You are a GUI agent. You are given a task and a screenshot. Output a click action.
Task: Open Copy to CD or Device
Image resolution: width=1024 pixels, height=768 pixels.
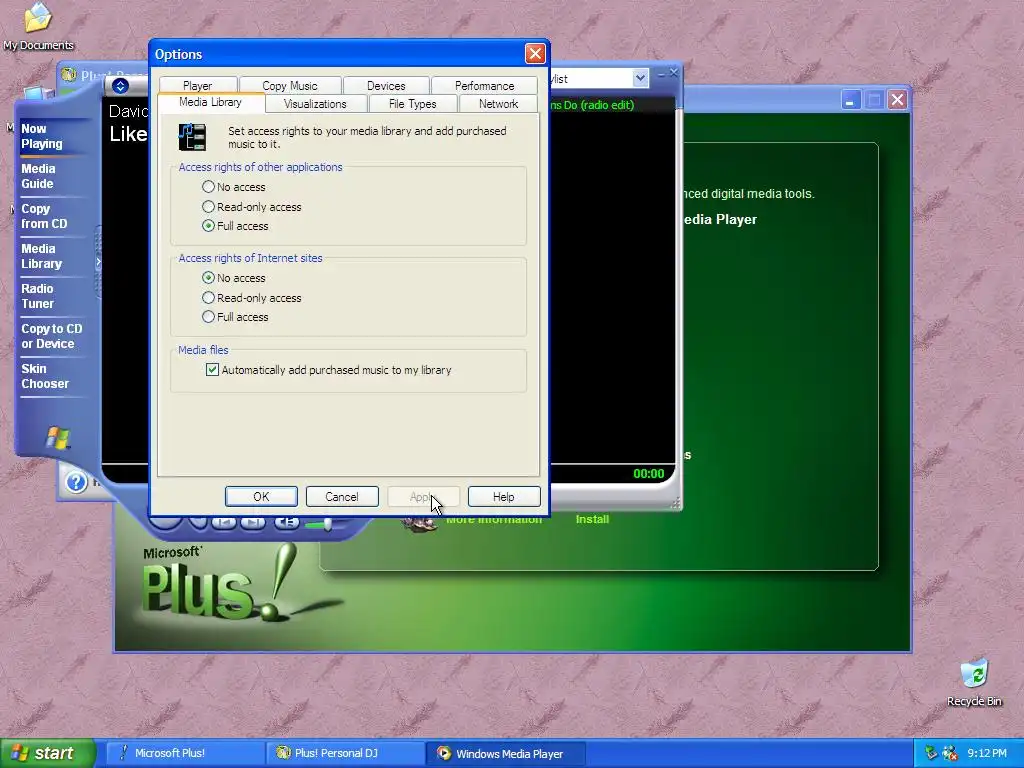click(x=52, y=336)
